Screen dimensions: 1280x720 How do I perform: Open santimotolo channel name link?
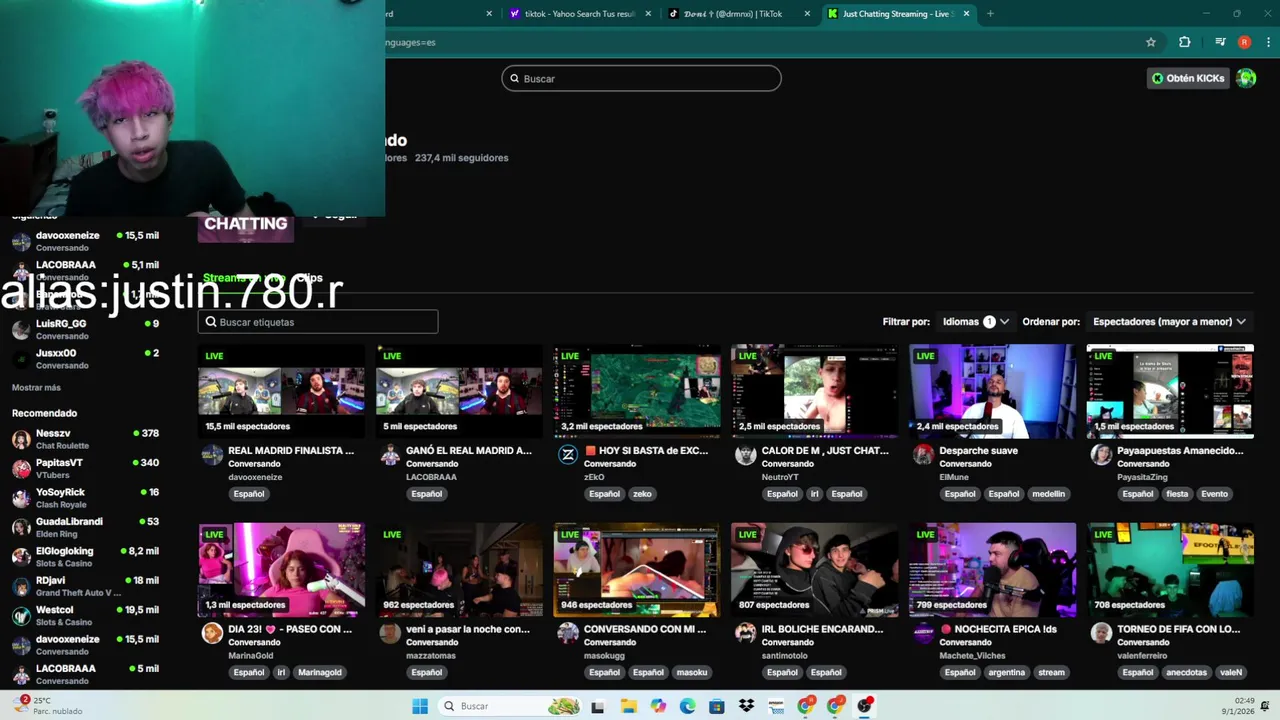[785, 656]
